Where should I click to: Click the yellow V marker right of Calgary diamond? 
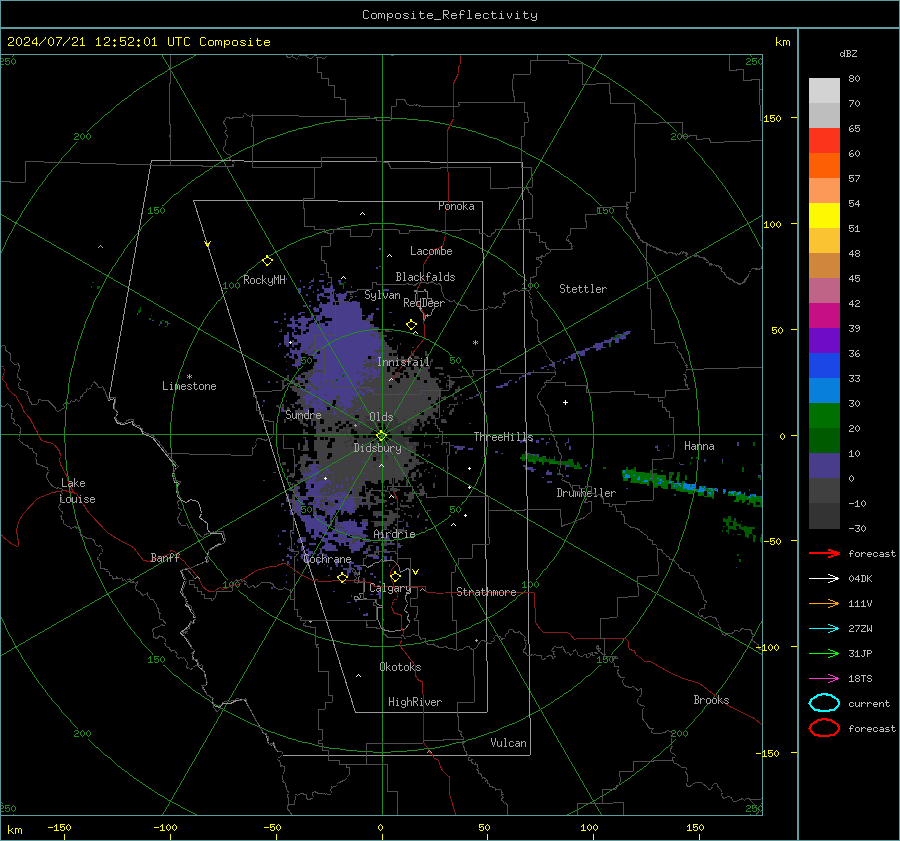point(415,572)
